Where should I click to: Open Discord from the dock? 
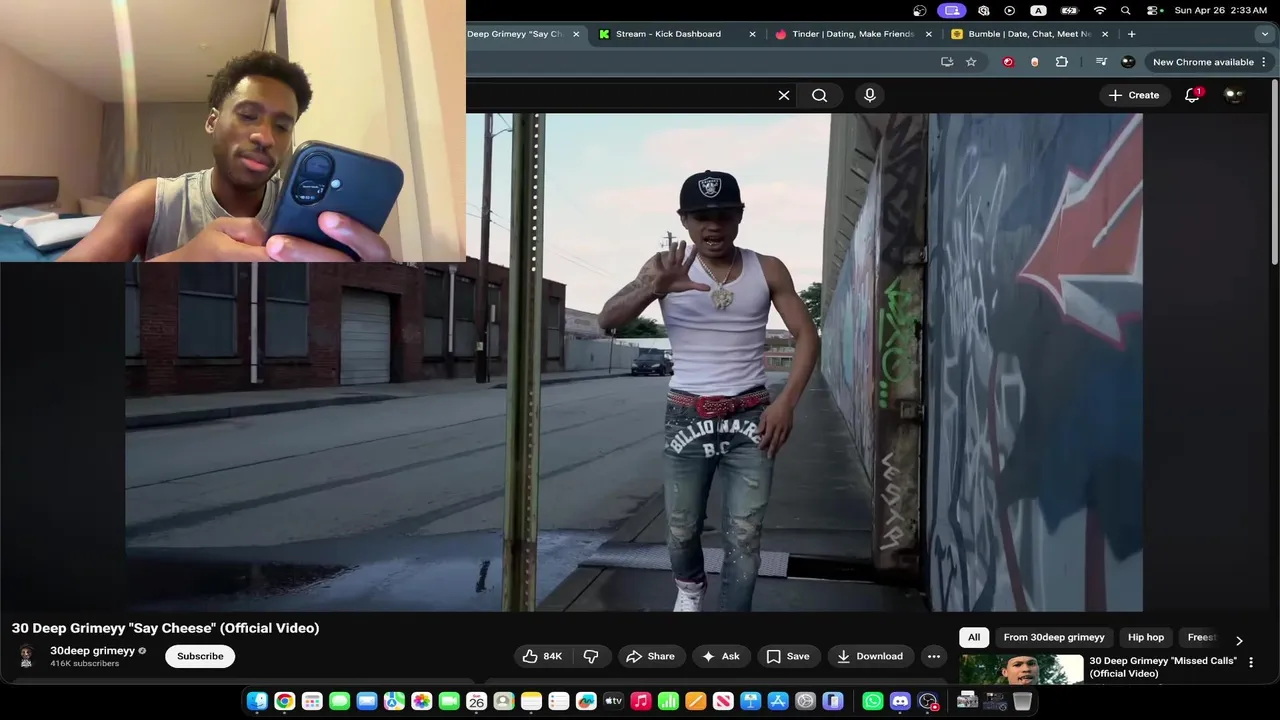pos(901,701)
